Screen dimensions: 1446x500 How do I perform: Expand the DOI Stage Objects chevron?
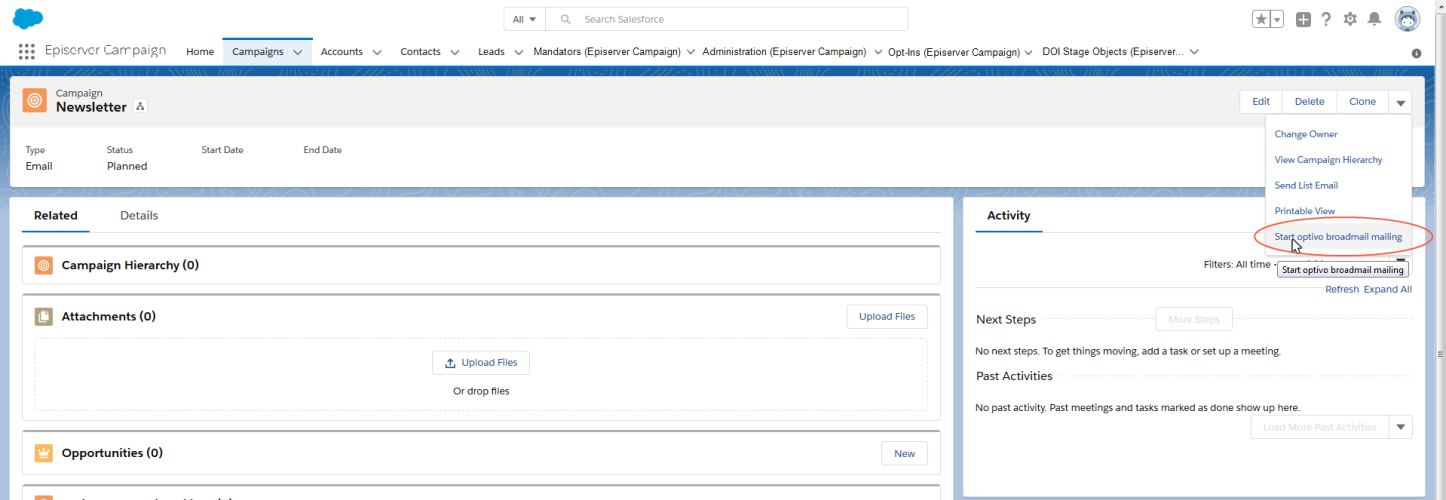(x=1194, y=52)
